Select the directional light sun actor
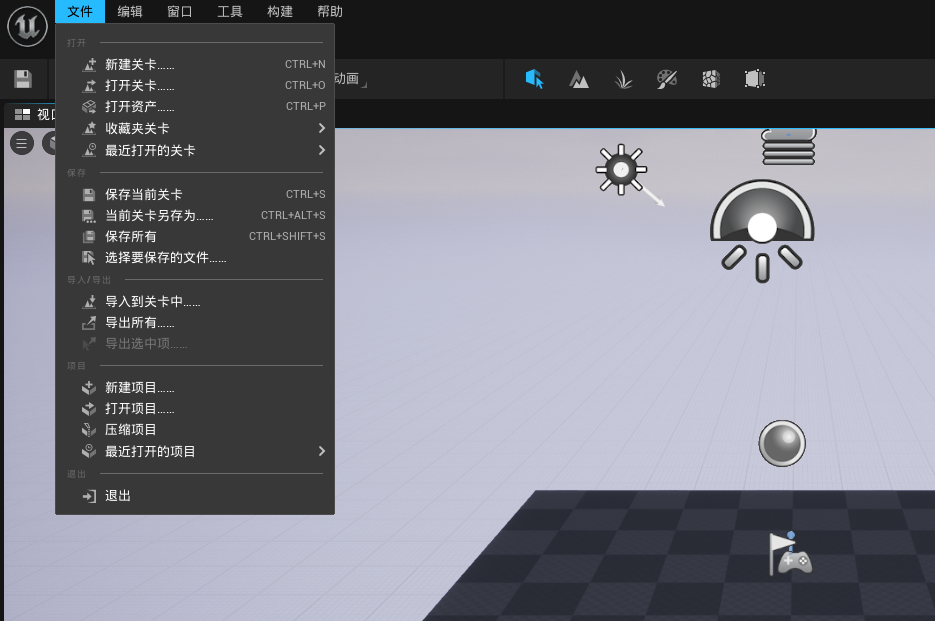935x621 pixels. point(621,169)
